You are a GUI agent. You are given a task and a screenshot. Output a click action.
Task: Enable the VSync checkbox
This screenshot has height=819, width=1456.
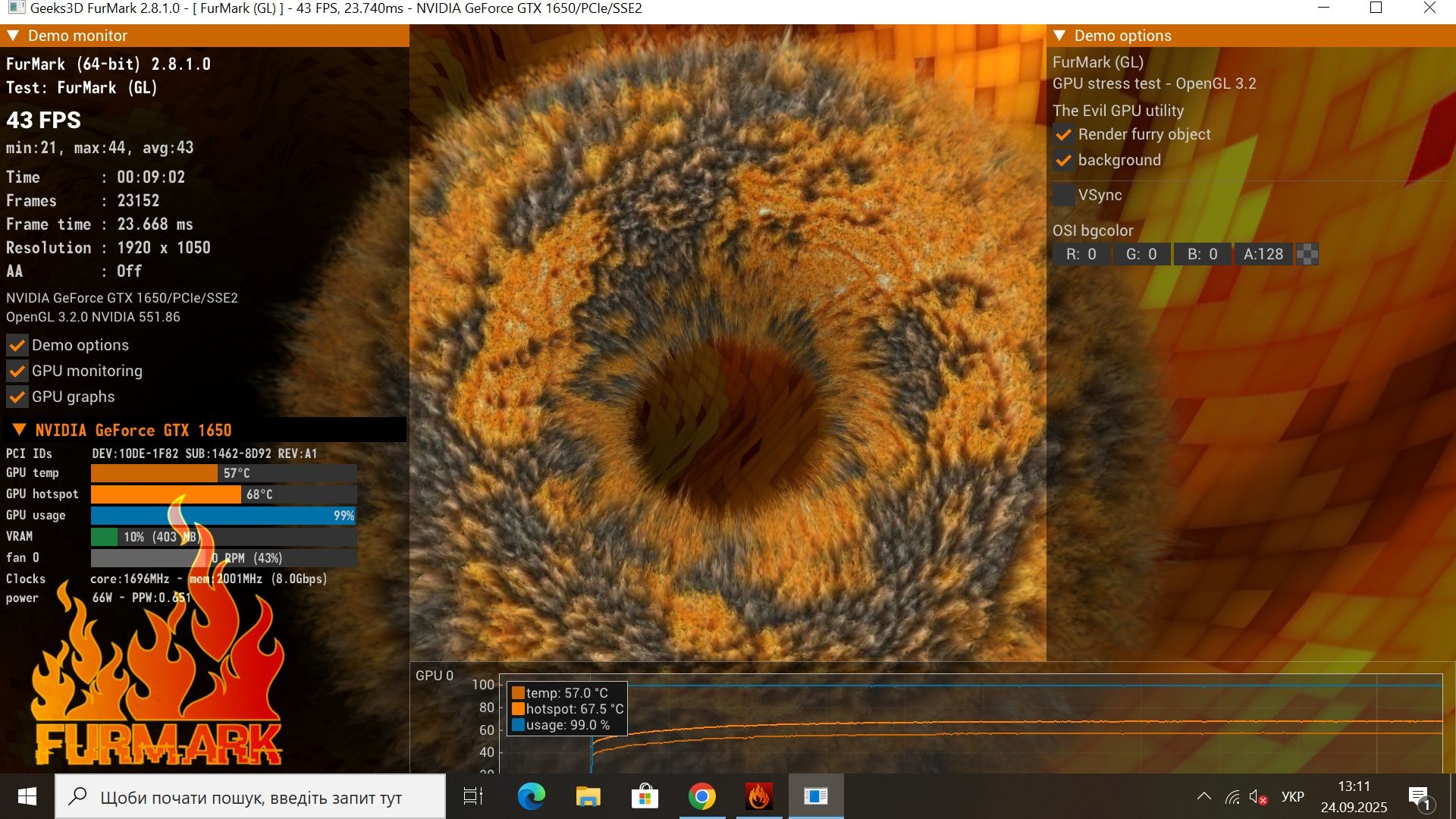click(1064, 195)
